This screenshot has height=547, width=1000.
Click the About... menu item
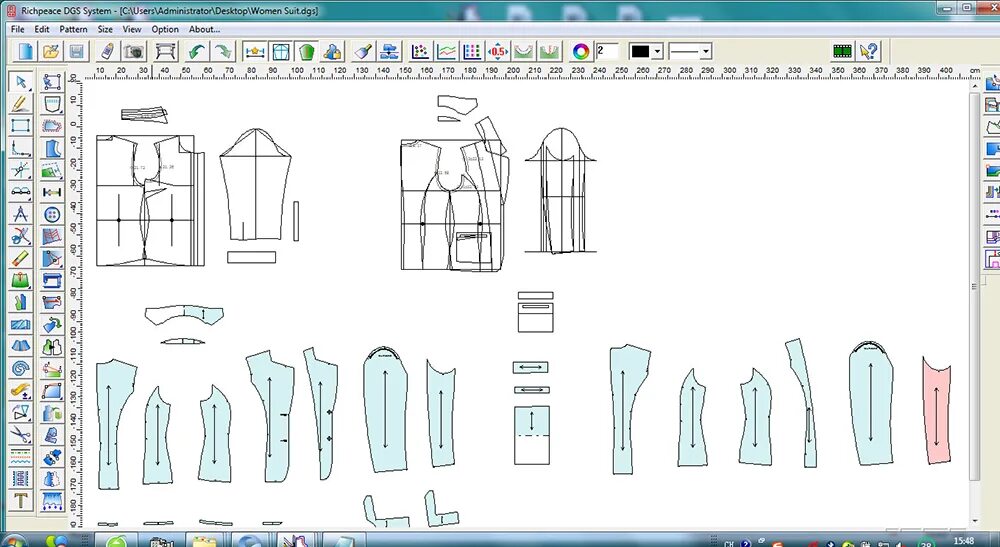click(x=204, y=29)
